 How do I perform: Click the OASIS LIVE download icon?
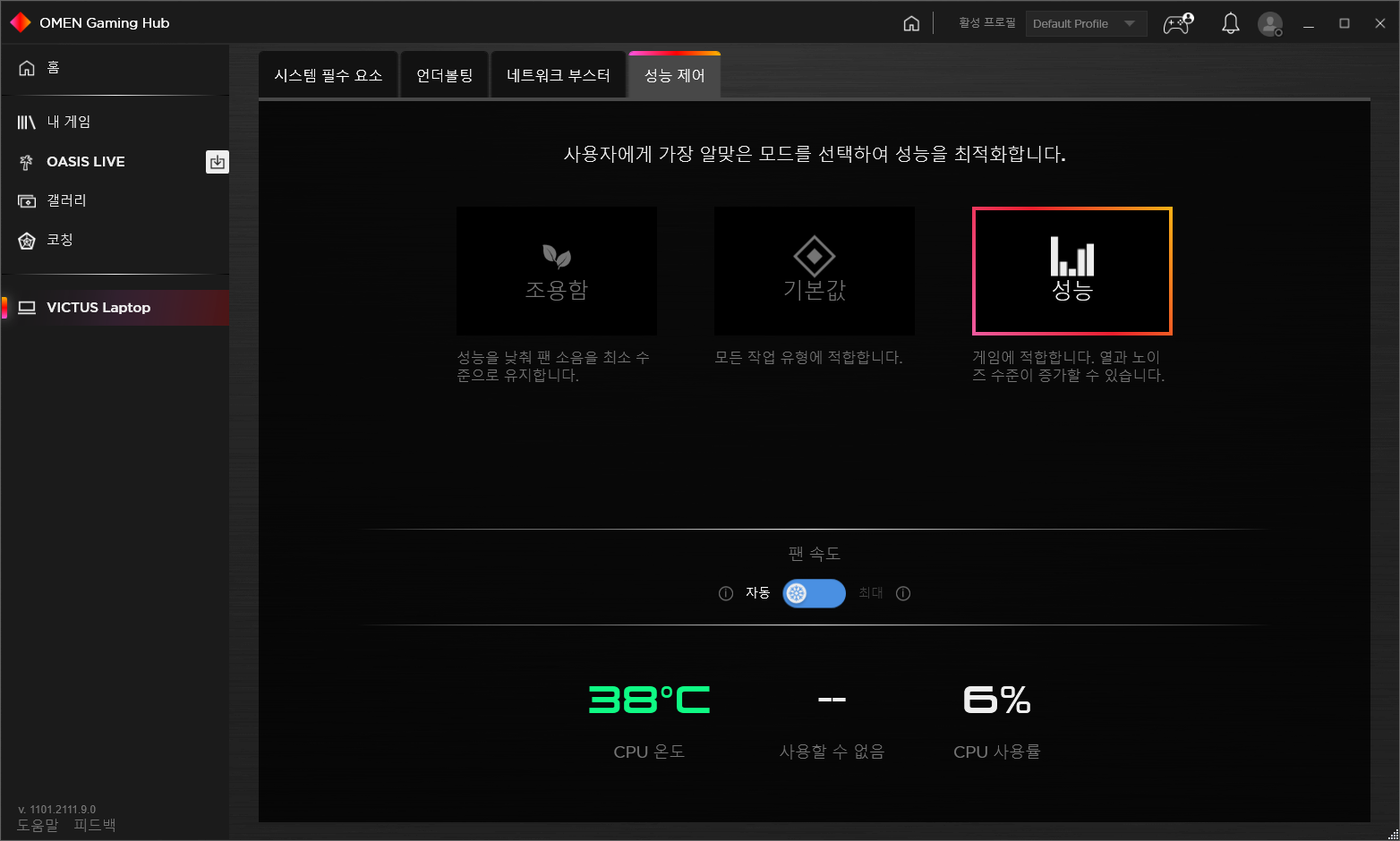(x=218, y=162)
